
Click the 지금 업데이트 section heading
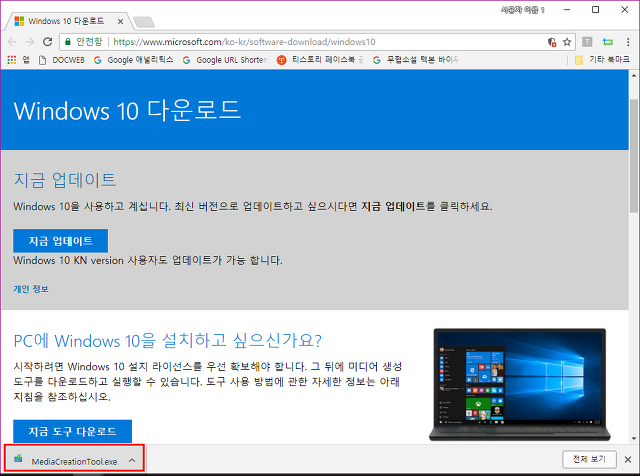point(65,180)
